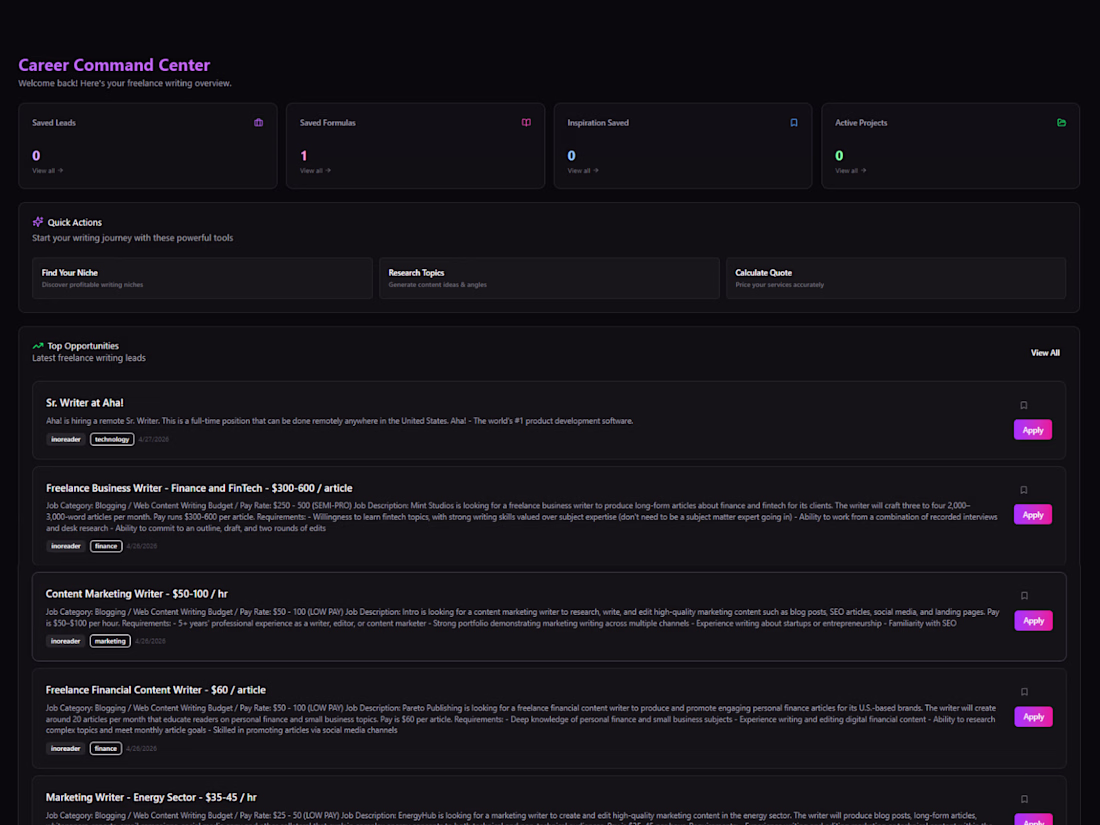1100x825 pixels.
Task: Open View all under Active Projects
Action: point(850,170)
